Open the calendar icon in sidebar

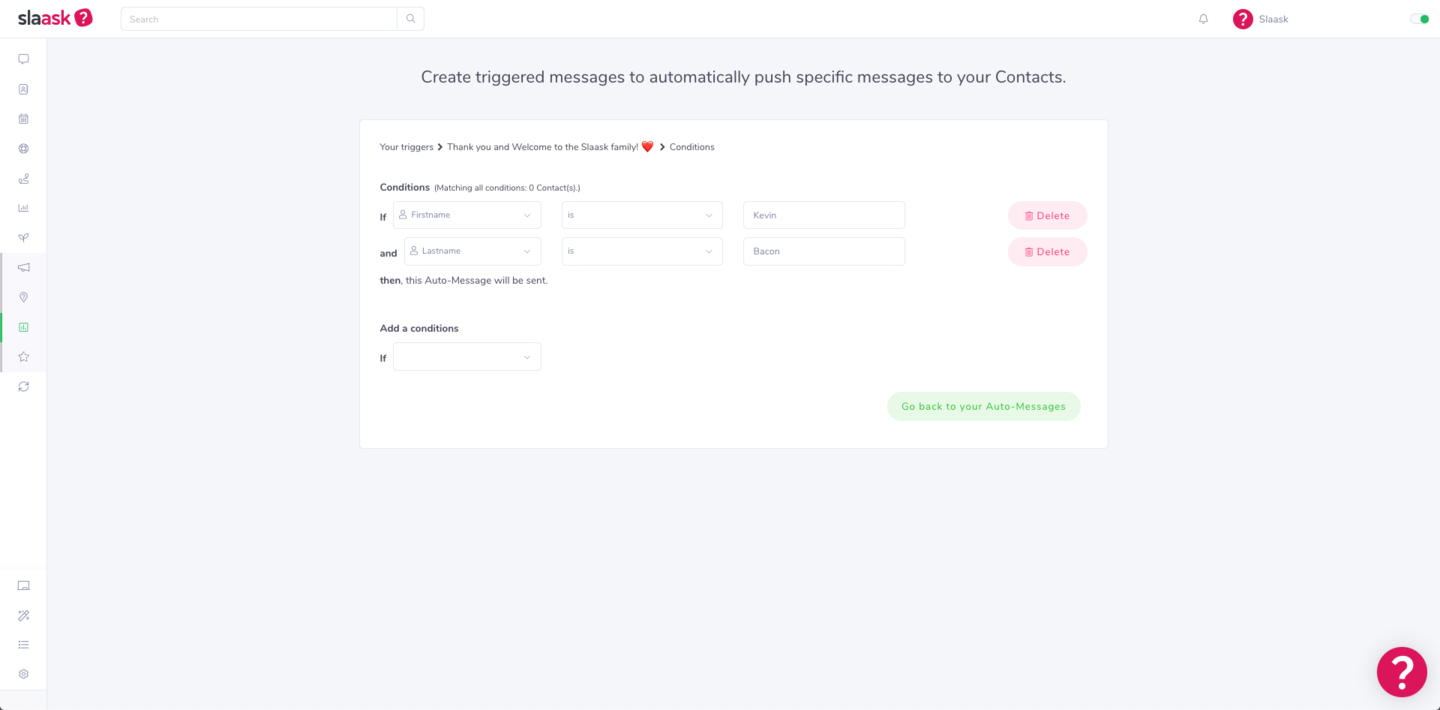(23, 119)
